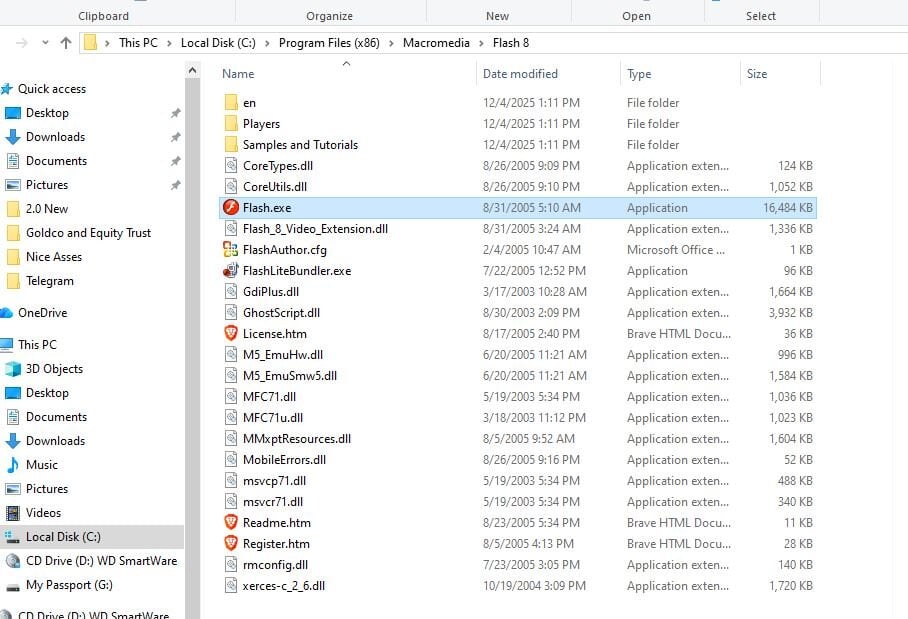Click the up arrow navigation button
This screenshot has height=619, width=908.
[x=66, y=43]
